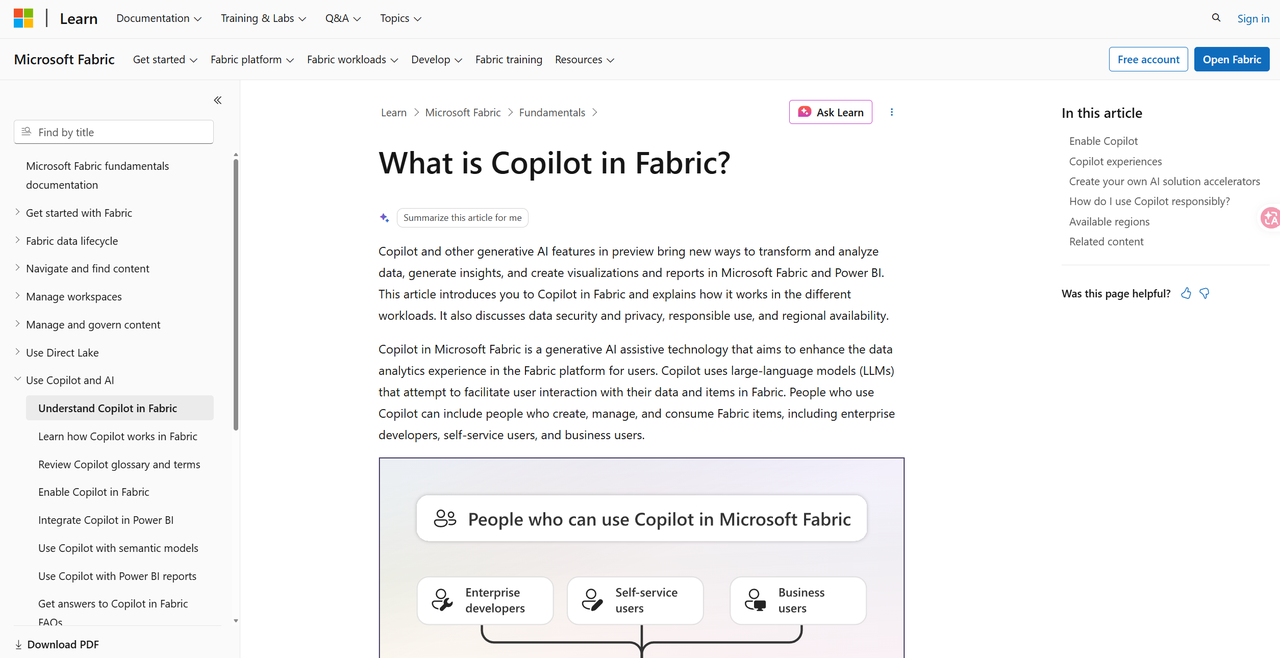Expand the Get started with Fabric node
This screenshot has width=1280, height=658.
[x=18, y=212]
